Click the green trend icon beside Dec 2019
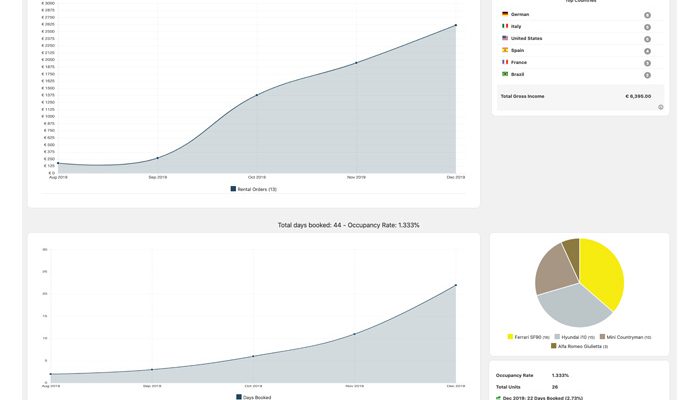The width and height of the screenshot is (700, 400). tap(498, 397)
